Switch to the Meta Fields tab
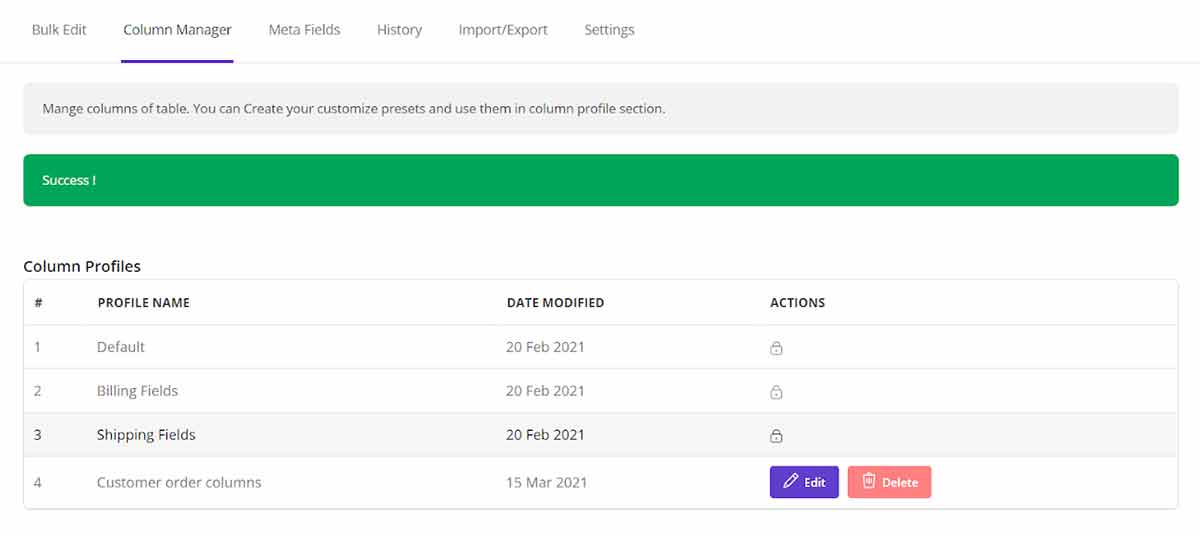The height and width of the screenshot is (536, 1200). (x=304, y=30)
